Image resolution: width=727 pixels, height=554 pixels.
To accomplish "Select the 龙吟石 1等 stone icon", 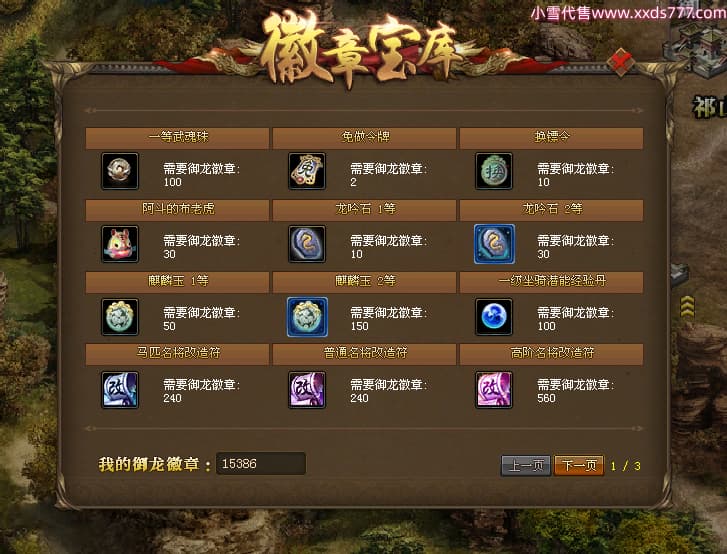I will [x=306, y=244].
